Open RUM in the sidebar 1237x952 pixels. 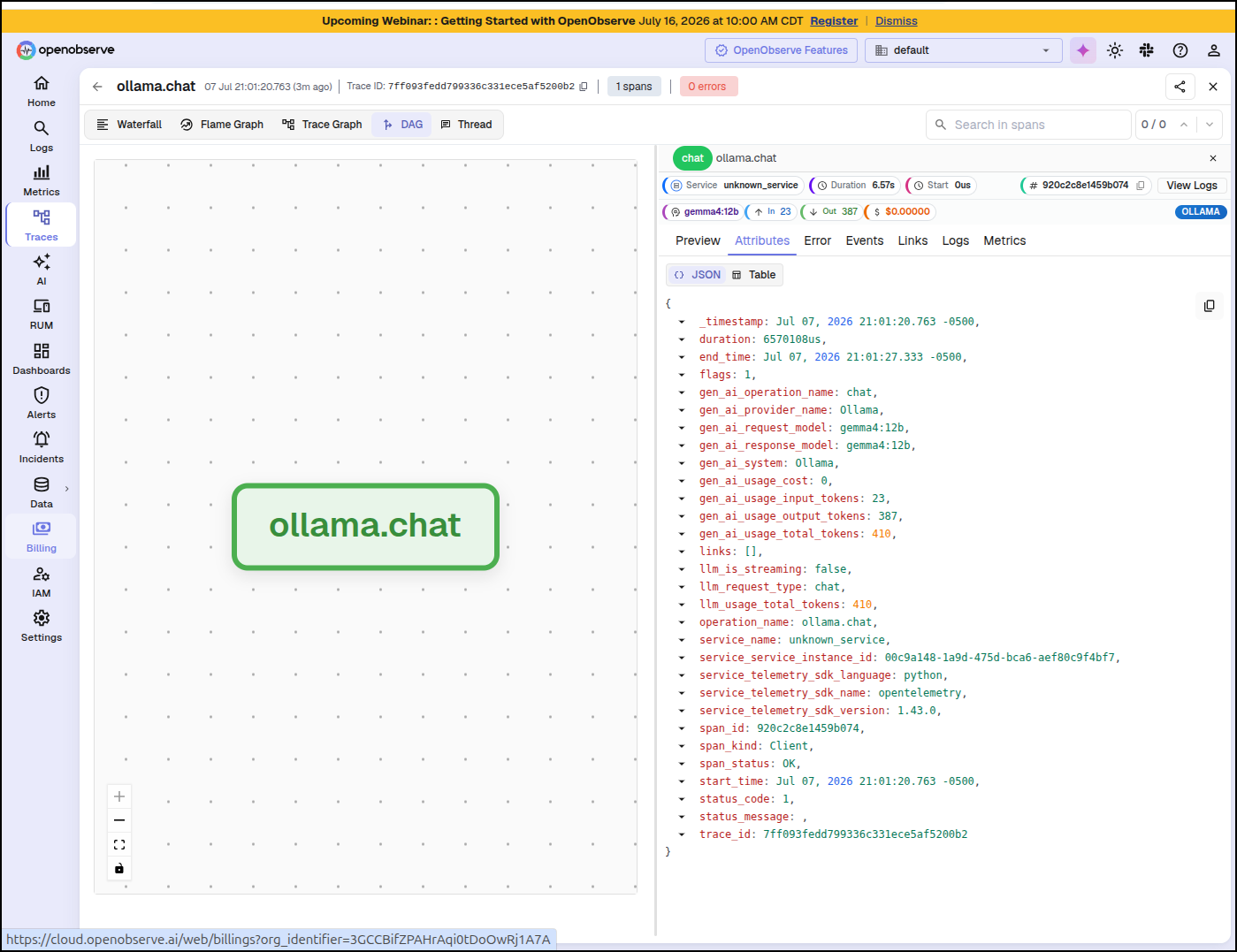(x=41, y=314)
